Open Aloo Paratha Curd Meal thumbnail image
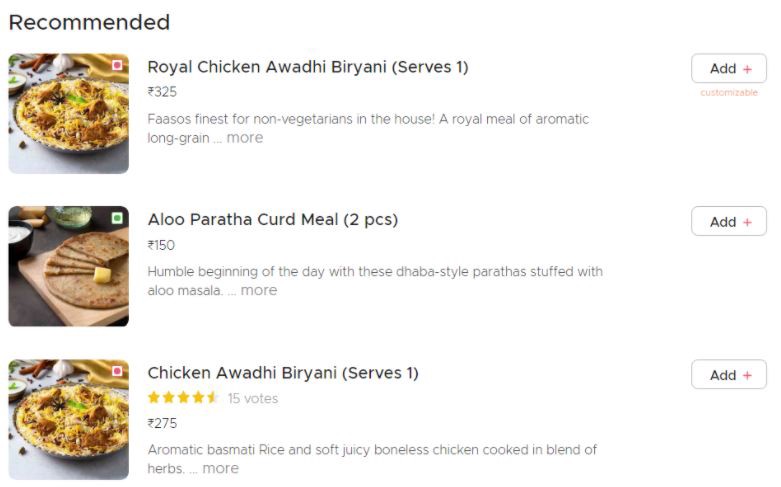 point(68,266)
